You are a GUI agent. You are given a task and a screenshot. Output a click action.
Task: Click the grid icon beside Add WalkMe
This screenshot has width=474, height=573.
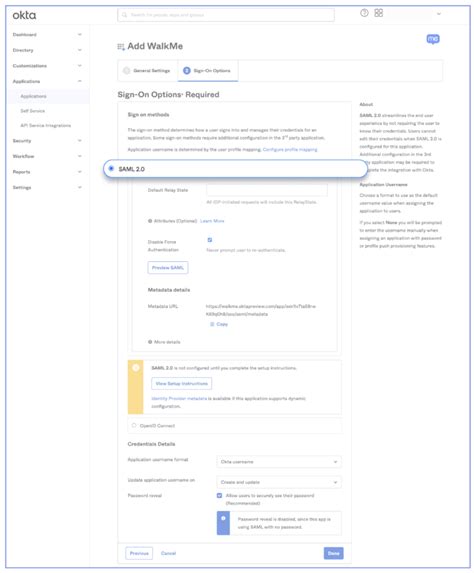121,47
